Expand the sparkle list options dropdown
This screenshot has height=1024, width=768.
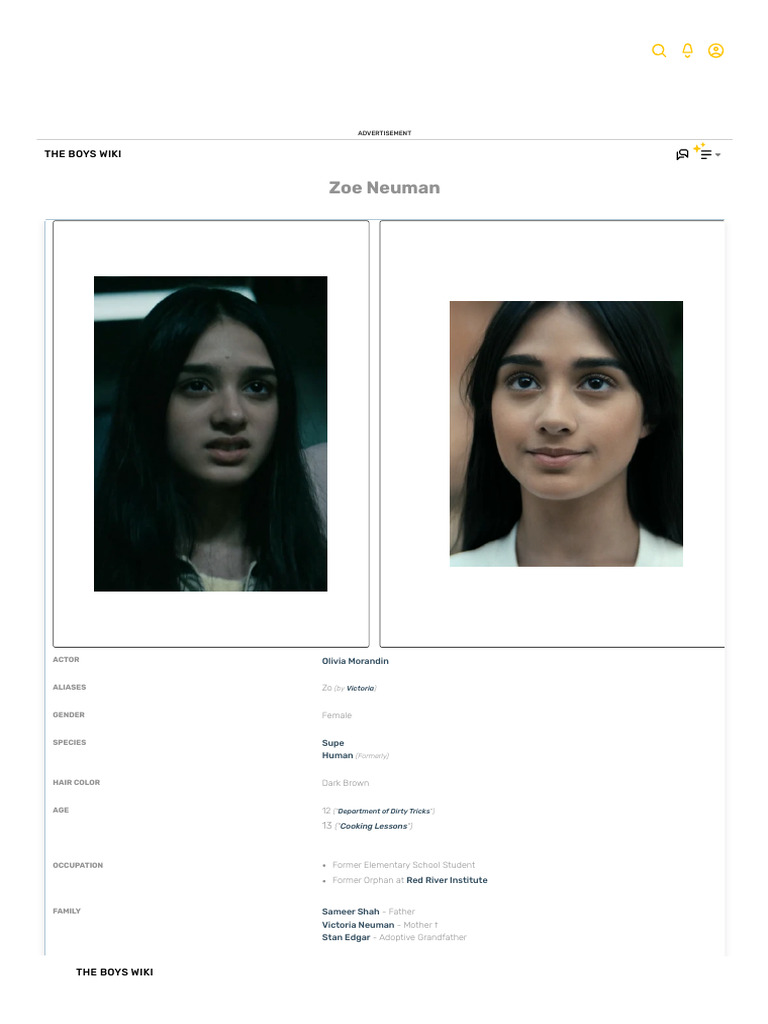[707, 153]
